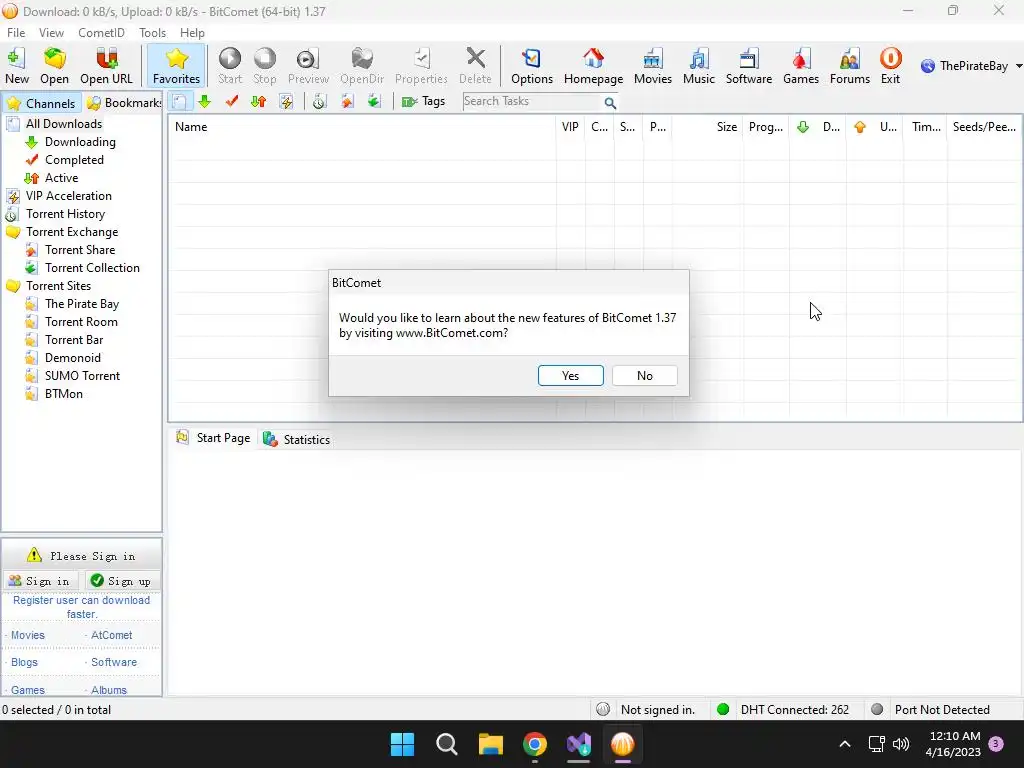This screenshot has height=768, width=1024.
Task: Click No in the BitComet dialog
Action: (645, 376)
